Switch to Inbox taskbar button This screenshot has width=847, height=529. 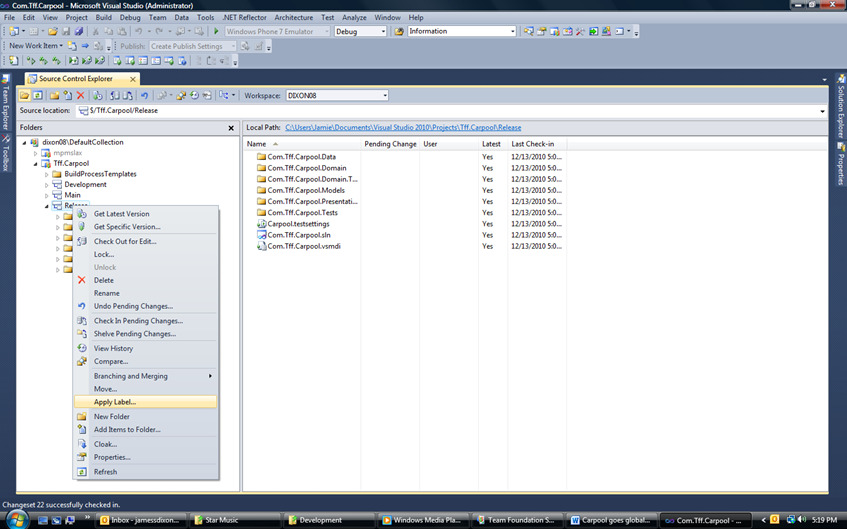tap(140, 520)
